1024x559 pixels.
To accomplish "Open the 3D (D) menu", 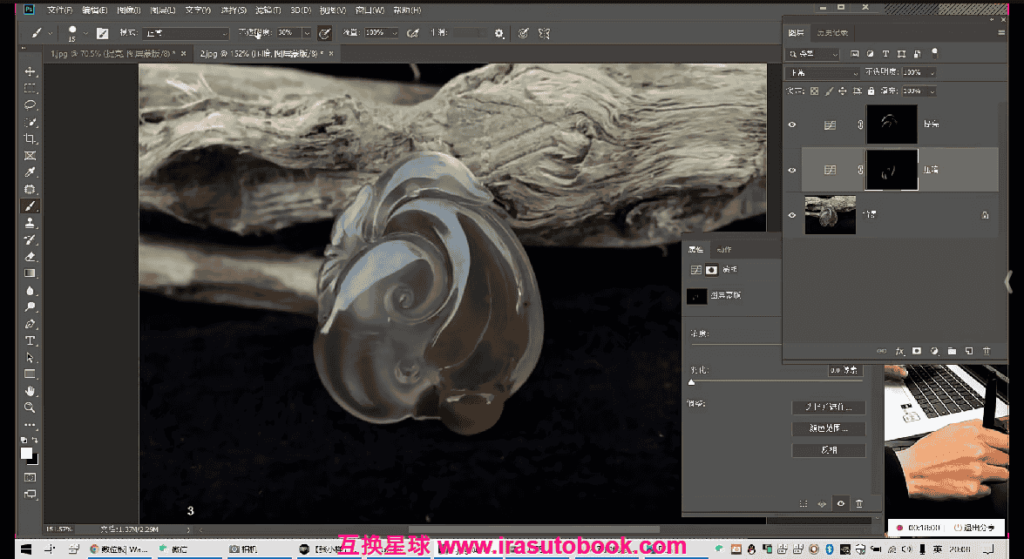I will [300, 10].
